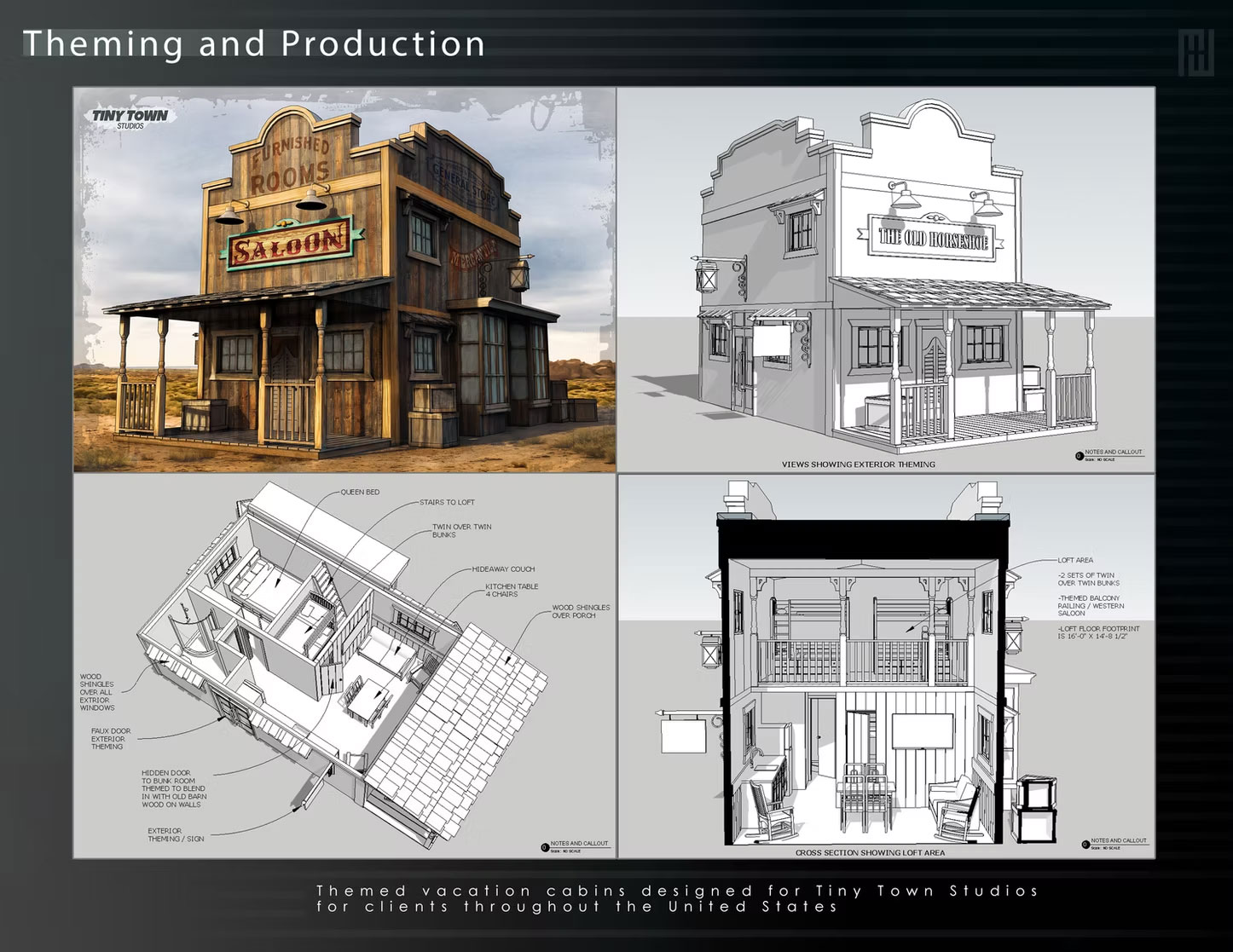This screenshot has height=952, width=1233.
Task: Click the Queen Bed callout label
Action: pyautogui.click(x=360, y=493)
